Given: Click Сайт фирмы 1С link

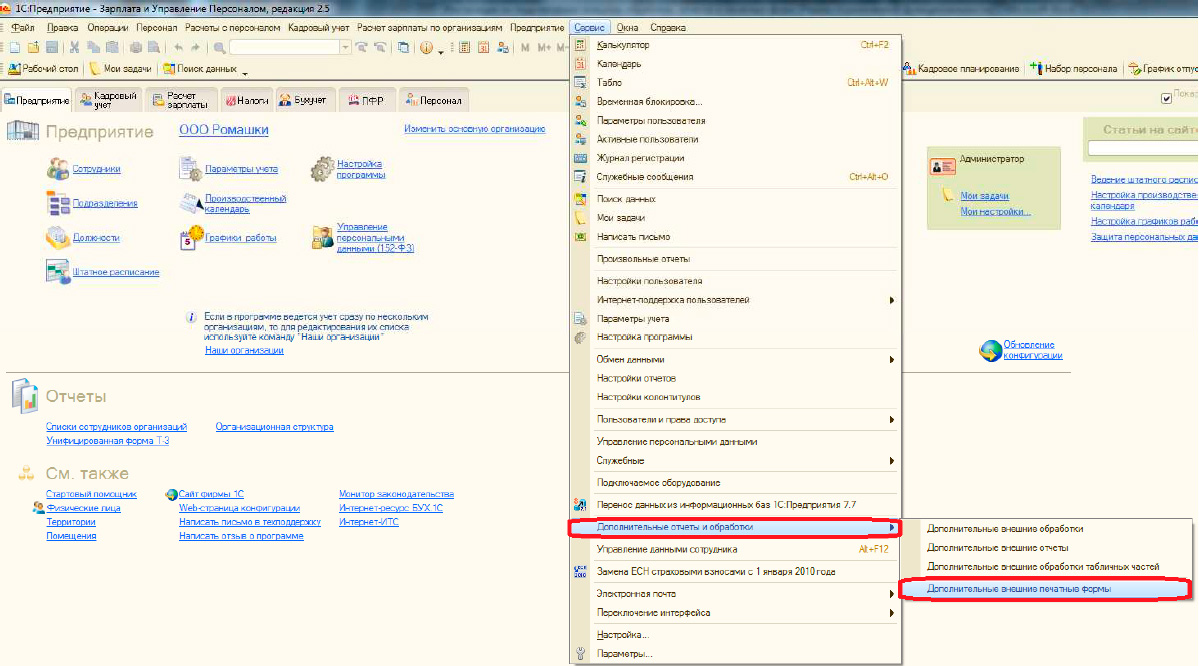Looking at the screenshot, I should (211, 494).
